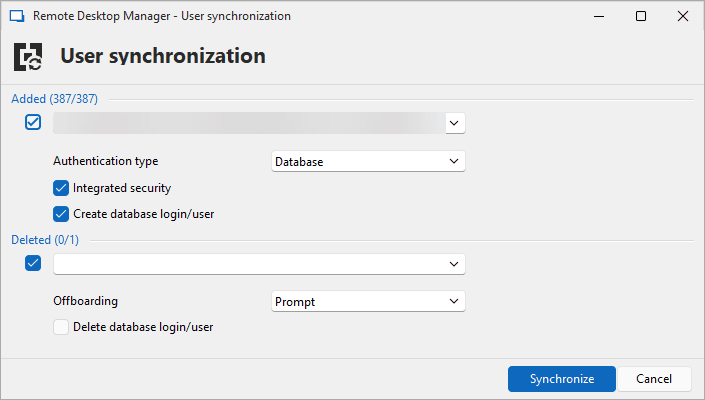Click the Cancel button

pyautogui.click(x=654, y=379)
